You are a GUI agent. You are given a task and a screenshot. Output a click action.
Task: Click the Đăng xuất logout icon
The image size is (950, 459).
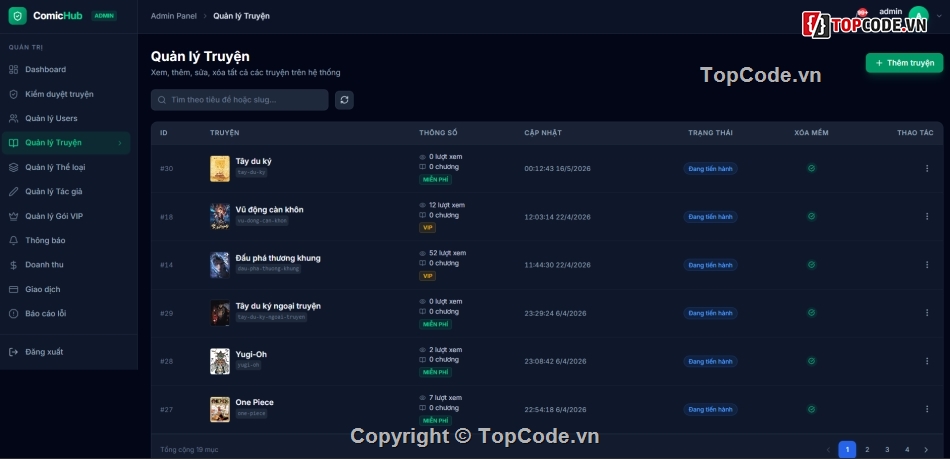13,352
